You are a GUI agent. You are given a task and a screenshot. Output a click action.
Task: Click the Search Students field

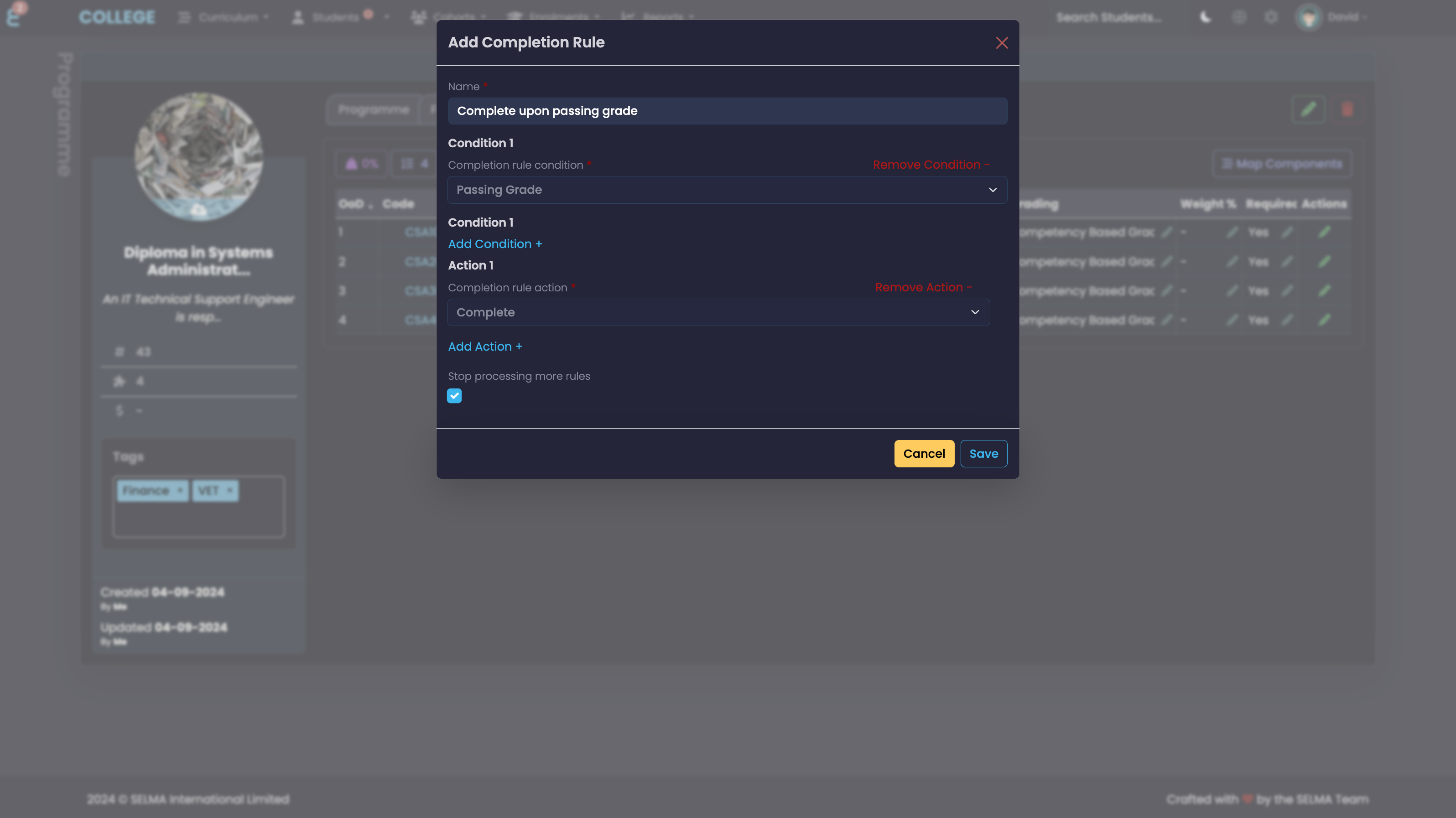tap(1108, 17)
